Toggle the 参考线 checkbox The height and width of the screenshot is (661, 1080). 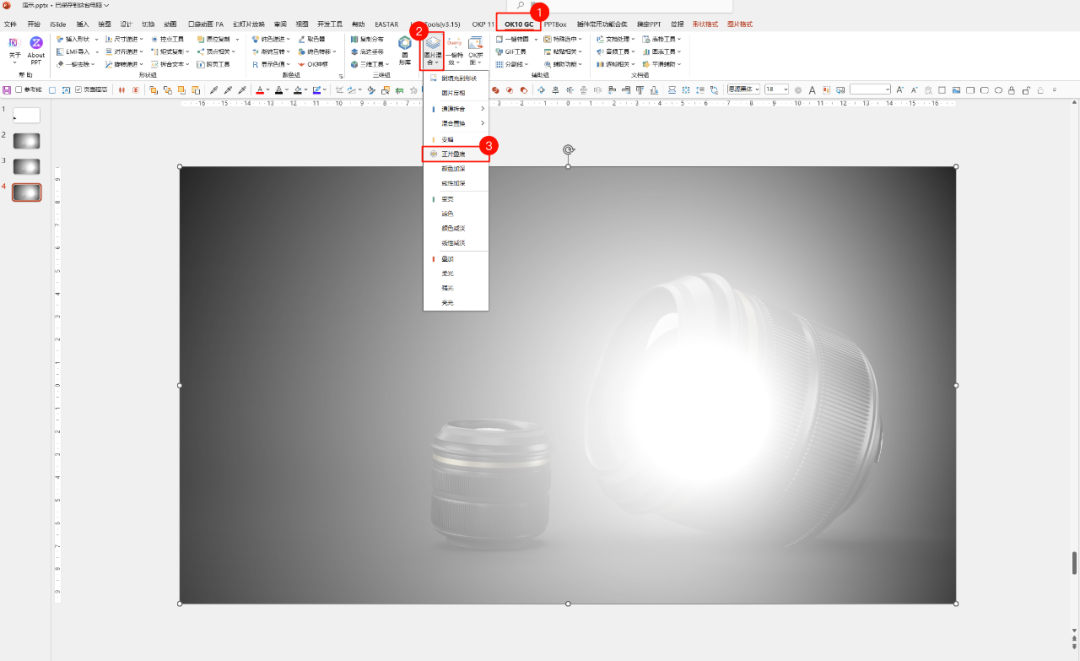coord(19,90)
